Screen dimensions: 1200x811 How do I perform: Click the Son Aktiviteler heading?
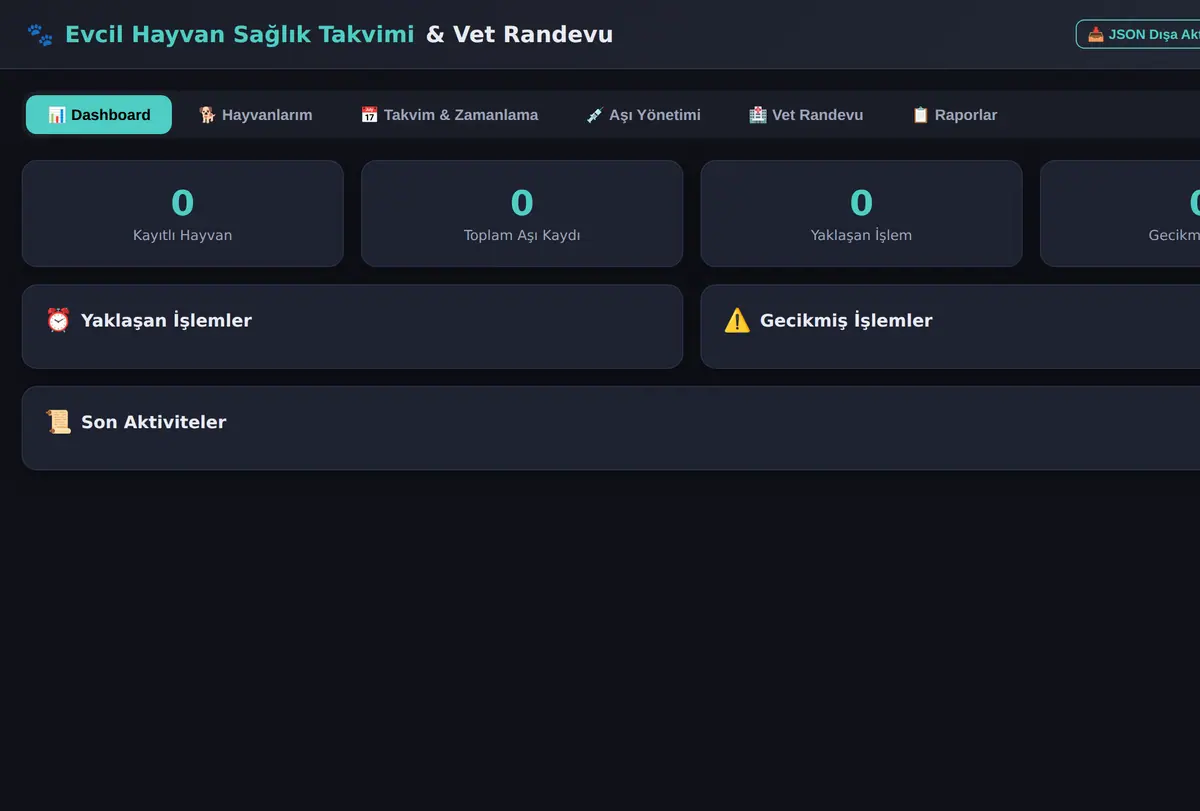154,422
